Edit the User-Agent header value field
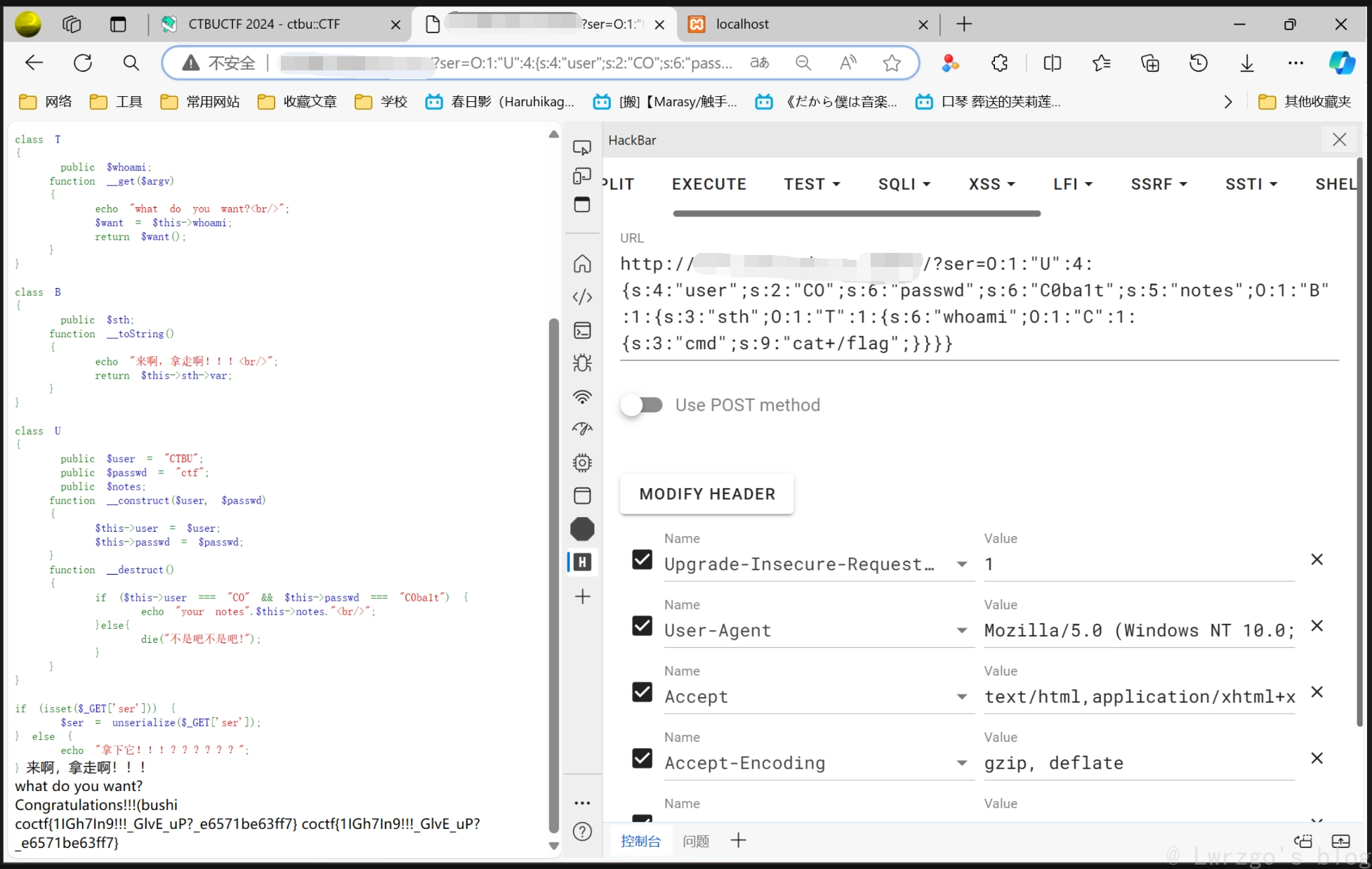 pyautogui.click(x=1139, y=631)
